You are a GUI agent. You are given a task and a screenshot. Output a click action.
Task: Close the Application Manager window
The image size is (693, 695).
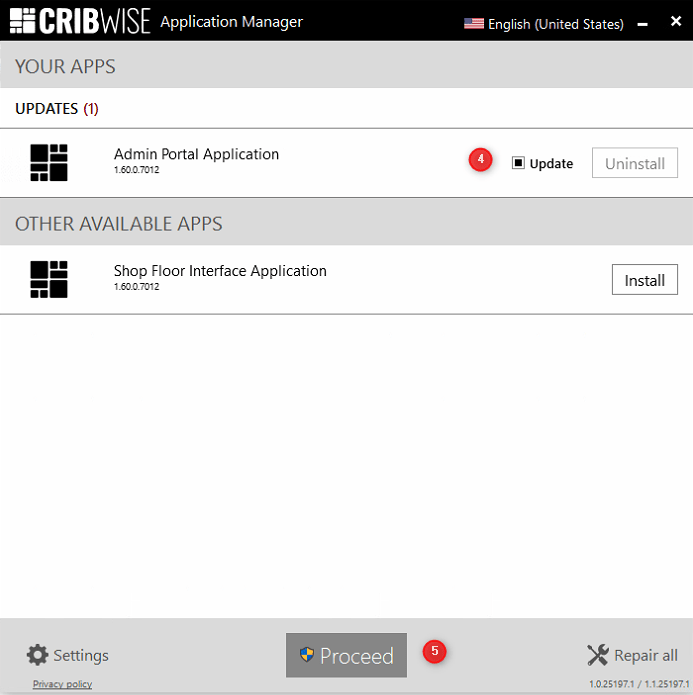pyautogui.click(x=675, y=21)
